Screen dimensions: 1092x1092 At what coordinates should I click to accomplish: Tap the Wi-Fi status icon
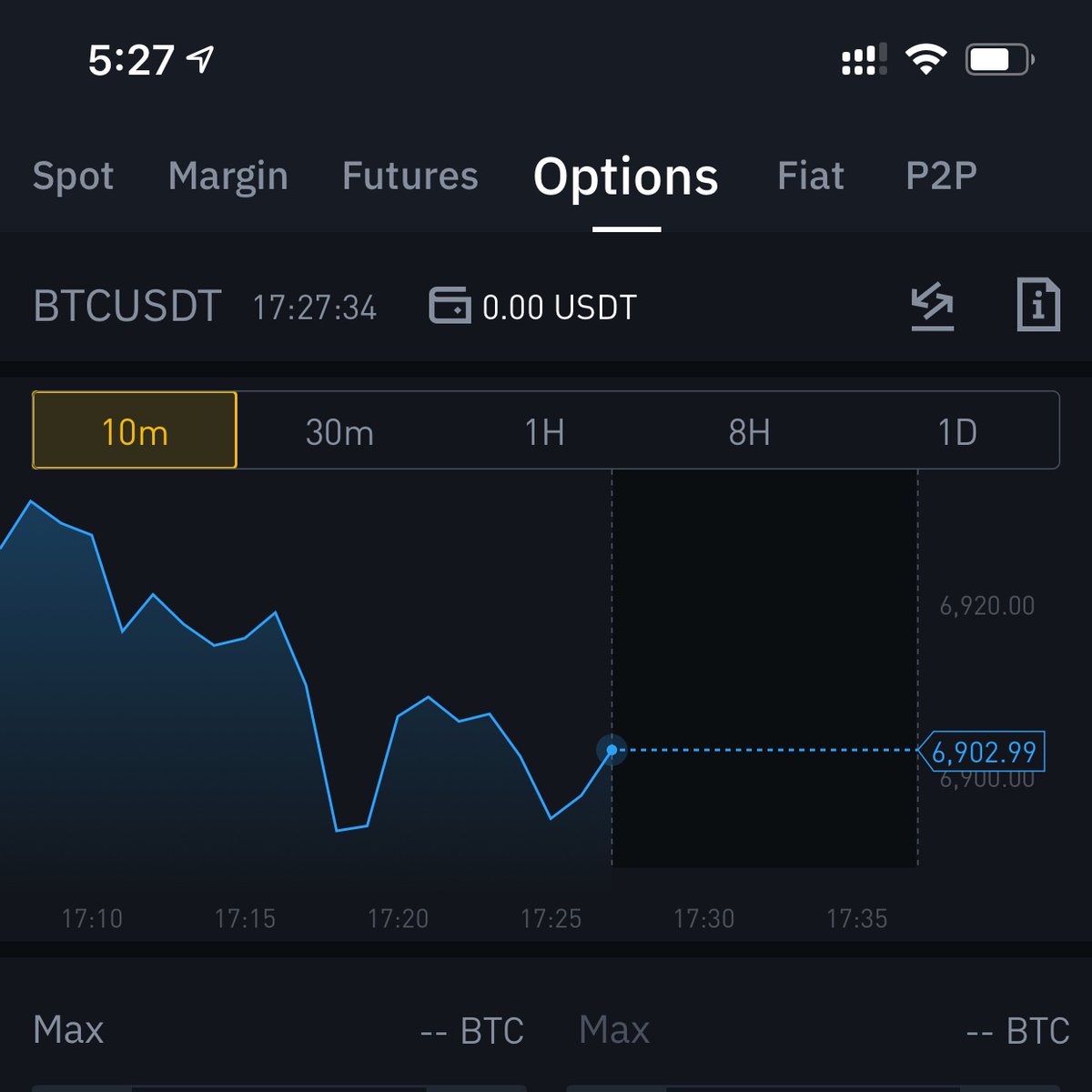[925, 60]
